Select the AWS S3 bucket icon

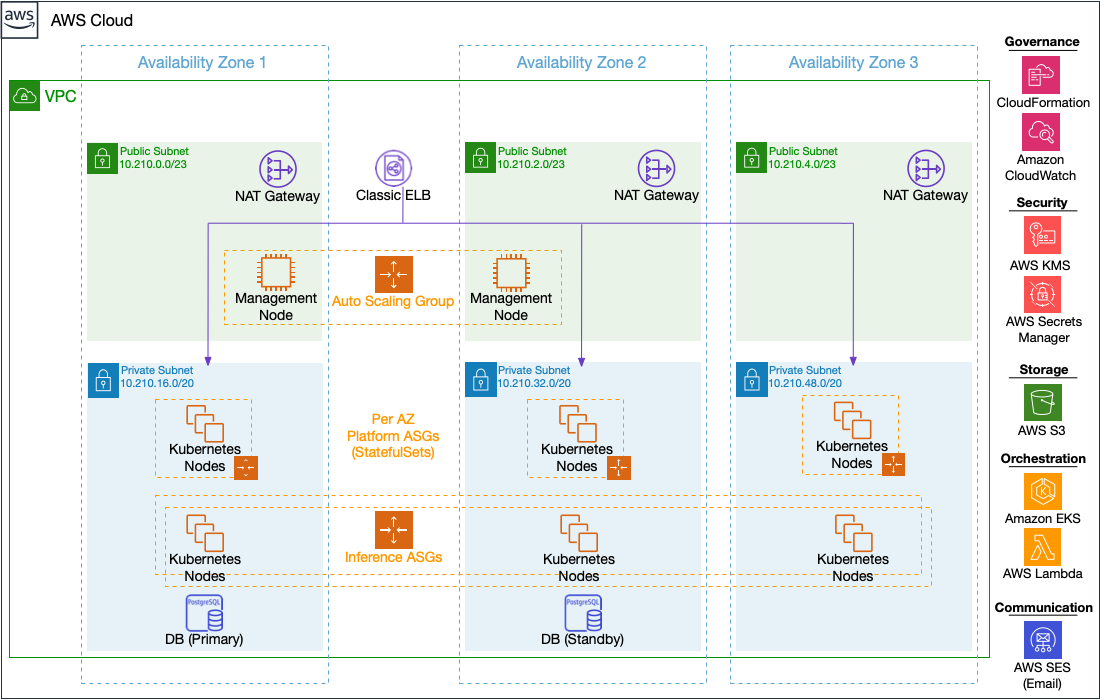(x=1042, y=403)
